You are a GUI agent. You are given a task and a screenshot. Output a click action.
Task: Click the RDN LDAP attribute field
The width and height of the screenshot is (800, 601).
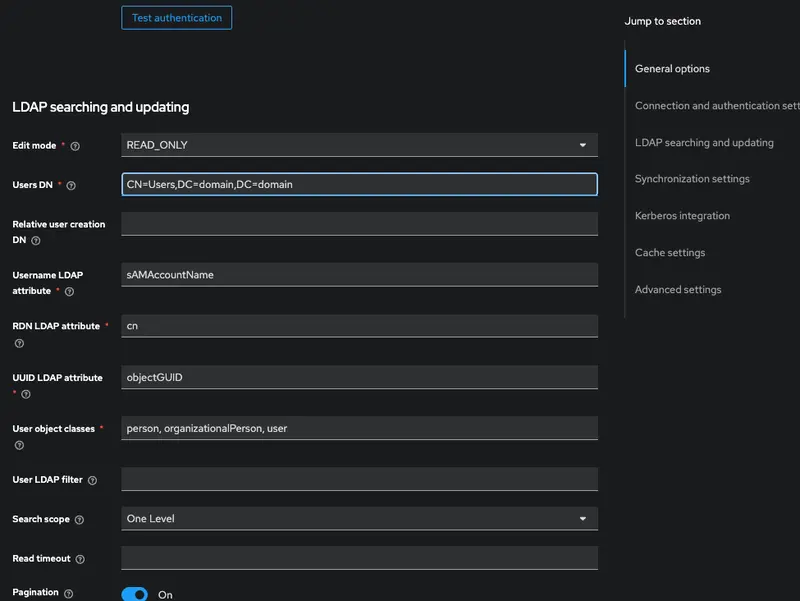[x=359, y=325]
